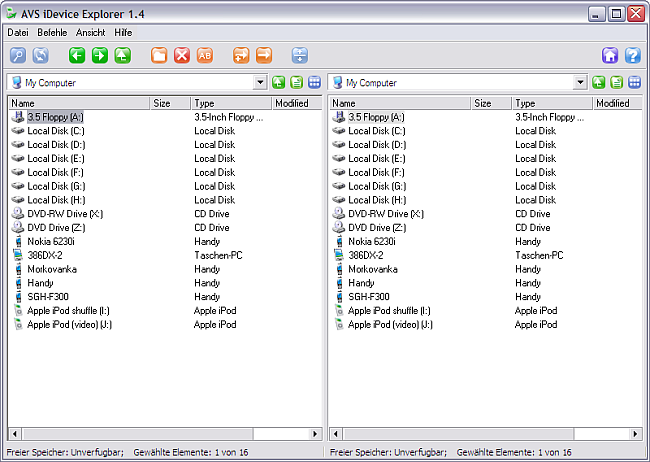Click left panel horizontal scrollbar thumb
Screen dimensions: 650x462
pos(137,434)
